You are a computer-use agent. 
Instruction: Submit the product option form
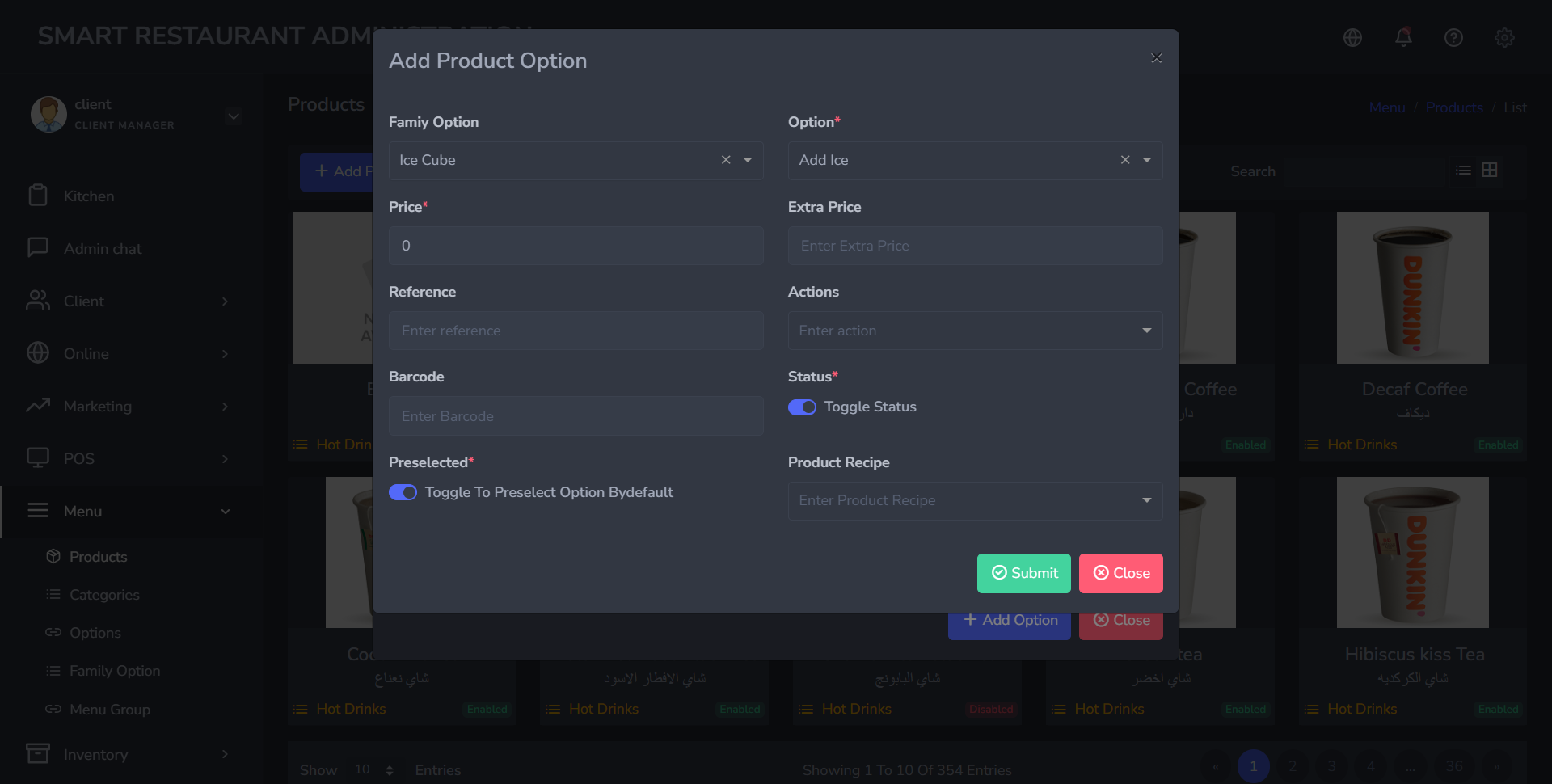coord(1024,573)
